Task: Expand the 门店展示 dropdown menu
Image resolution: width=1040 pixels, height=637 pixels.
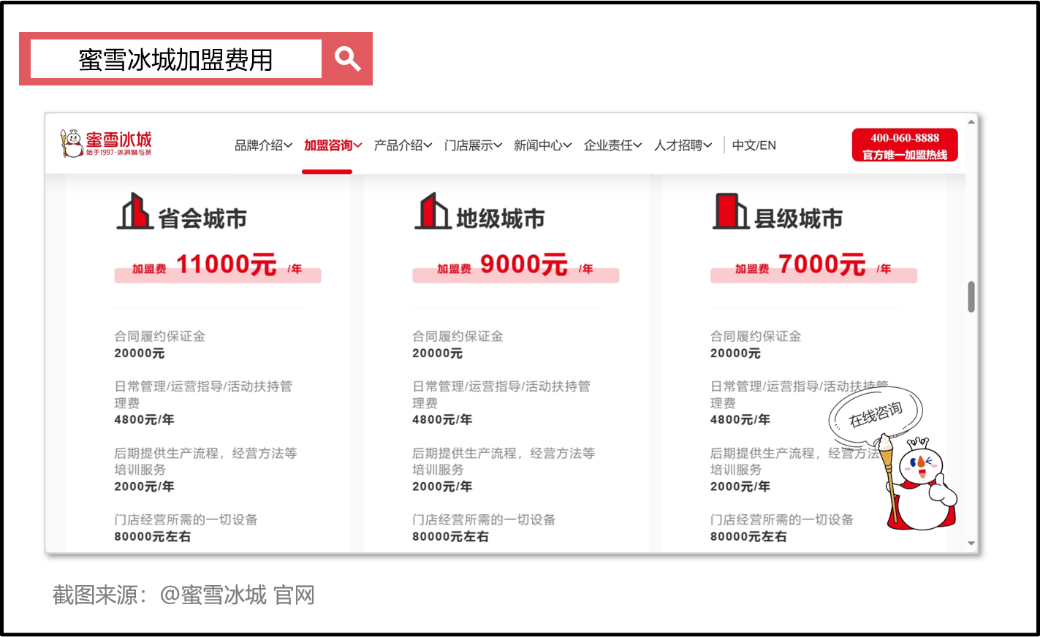Action: tap(473, 145)
